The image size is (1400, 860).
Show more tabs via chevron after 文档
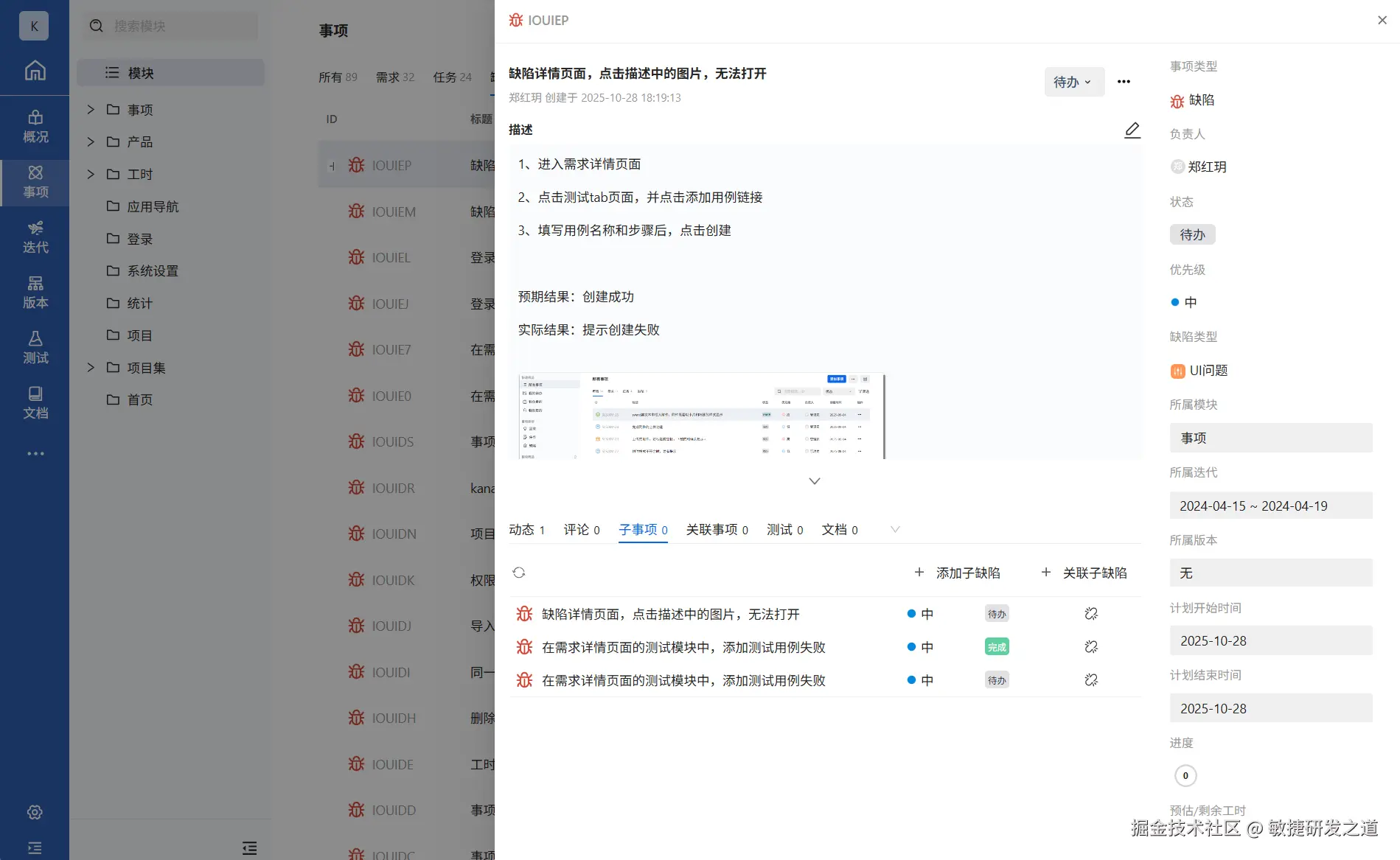pyautogui.click(x=895, y=529)
